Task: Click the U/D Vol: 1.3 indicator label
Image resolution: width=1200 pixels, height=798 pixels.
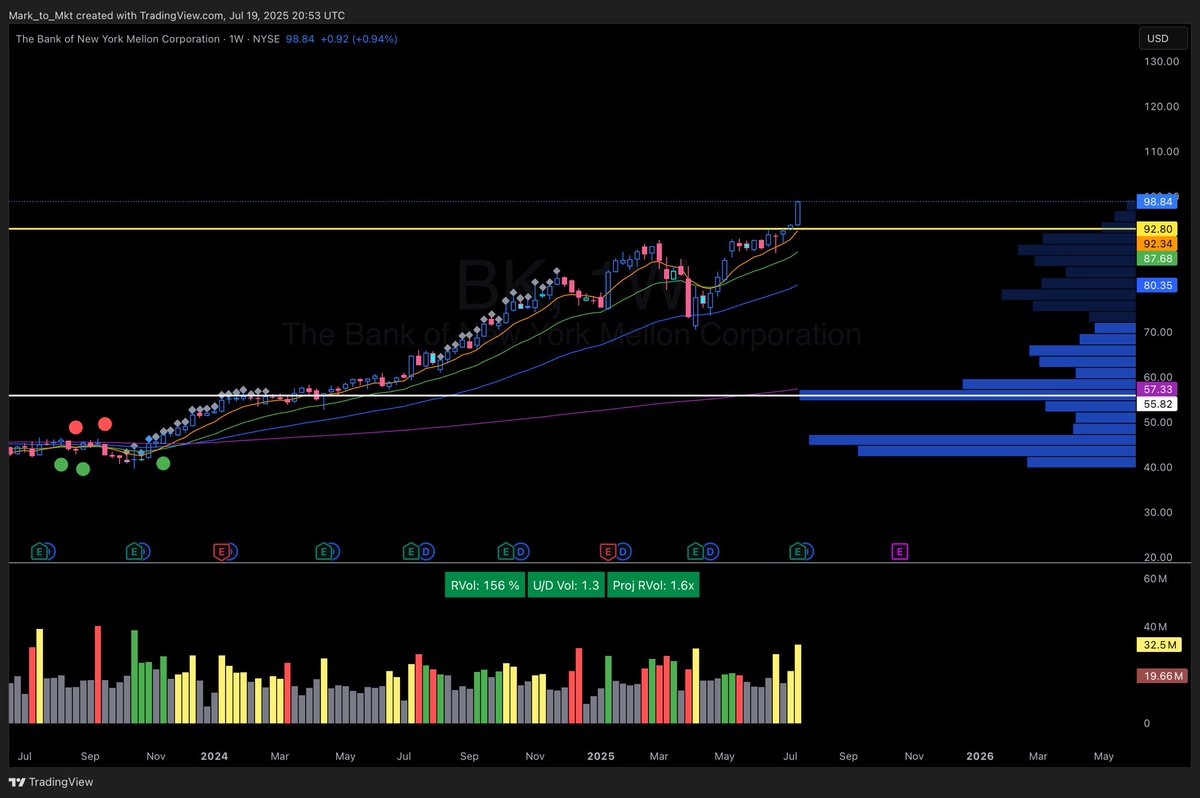Action: pyautogui.click(x=566, y=586)
